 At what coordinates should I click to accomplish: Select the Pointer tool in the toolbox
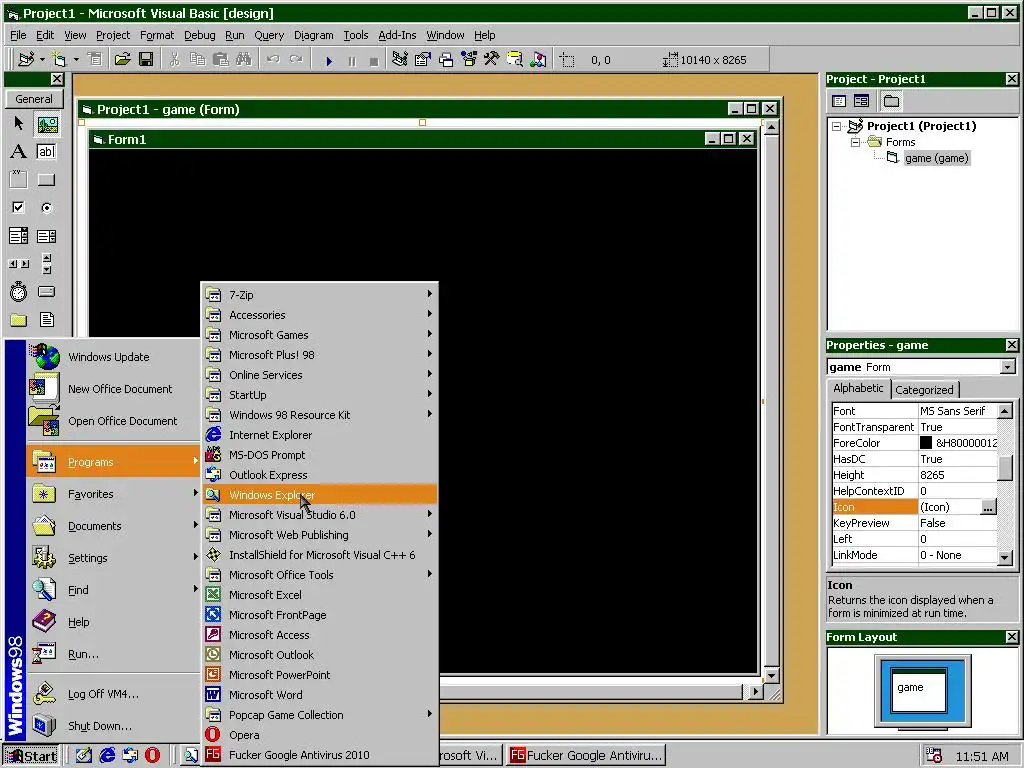point(18,123)
